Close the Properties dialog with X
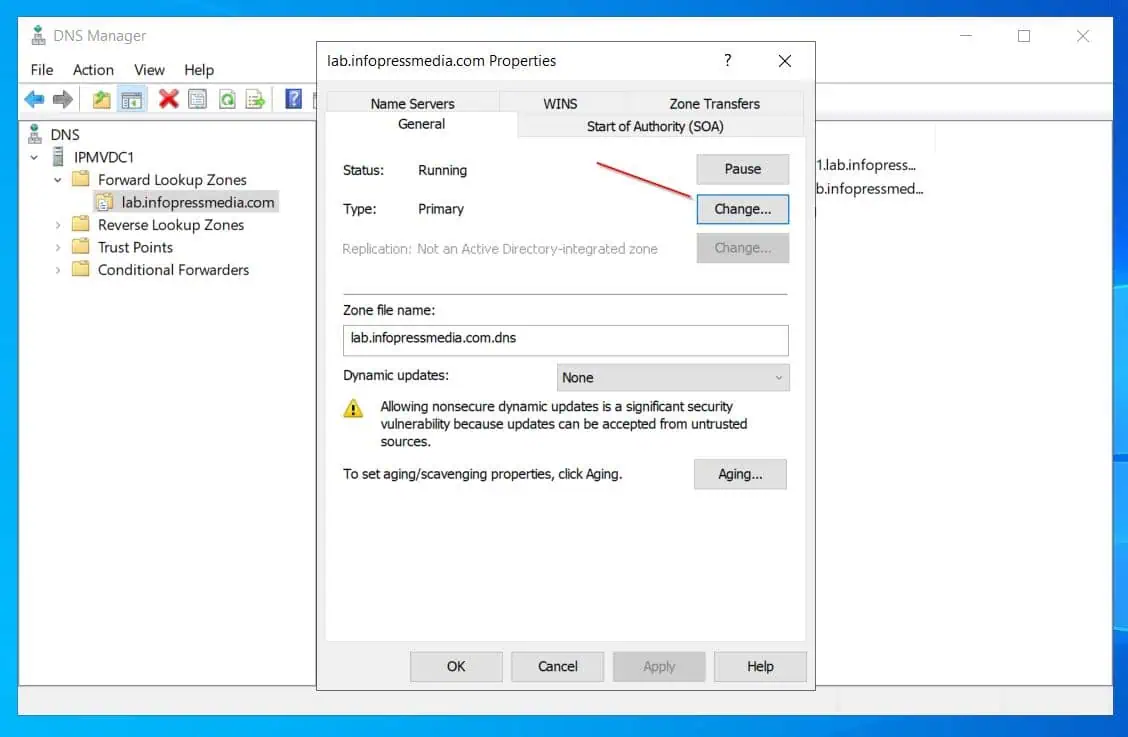1128x737 pixels. click(x=785, y=61)
